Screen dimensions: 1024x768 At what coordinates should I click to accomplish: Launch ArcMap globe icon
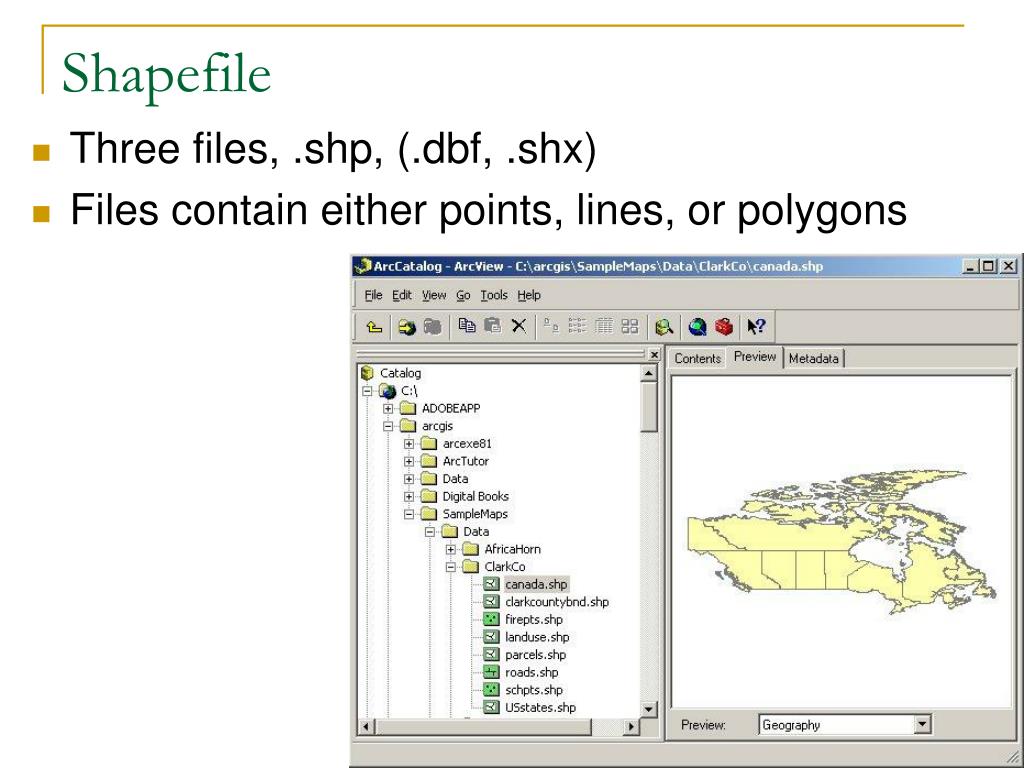click(697, 327)
